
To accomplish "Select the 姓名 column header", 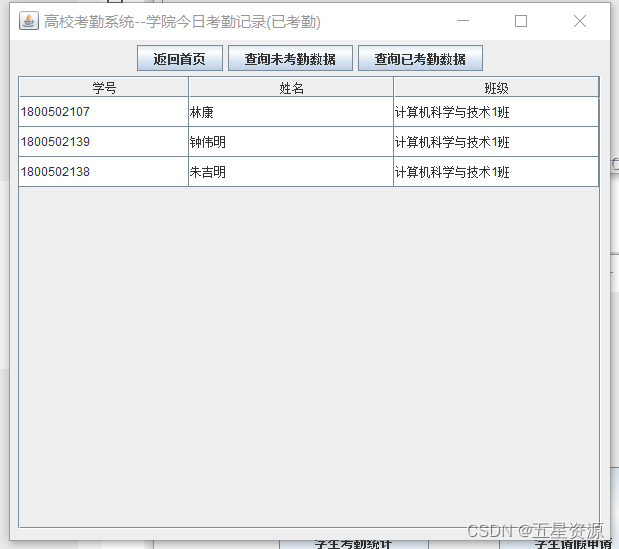I will (291, 87).
